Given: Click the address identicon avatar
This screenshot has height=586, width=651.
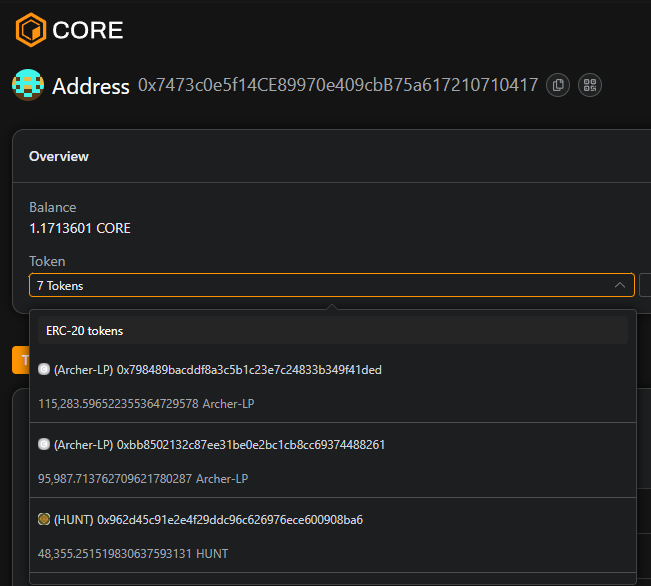Looking at the screenshot, I should [x=28, y=85].
